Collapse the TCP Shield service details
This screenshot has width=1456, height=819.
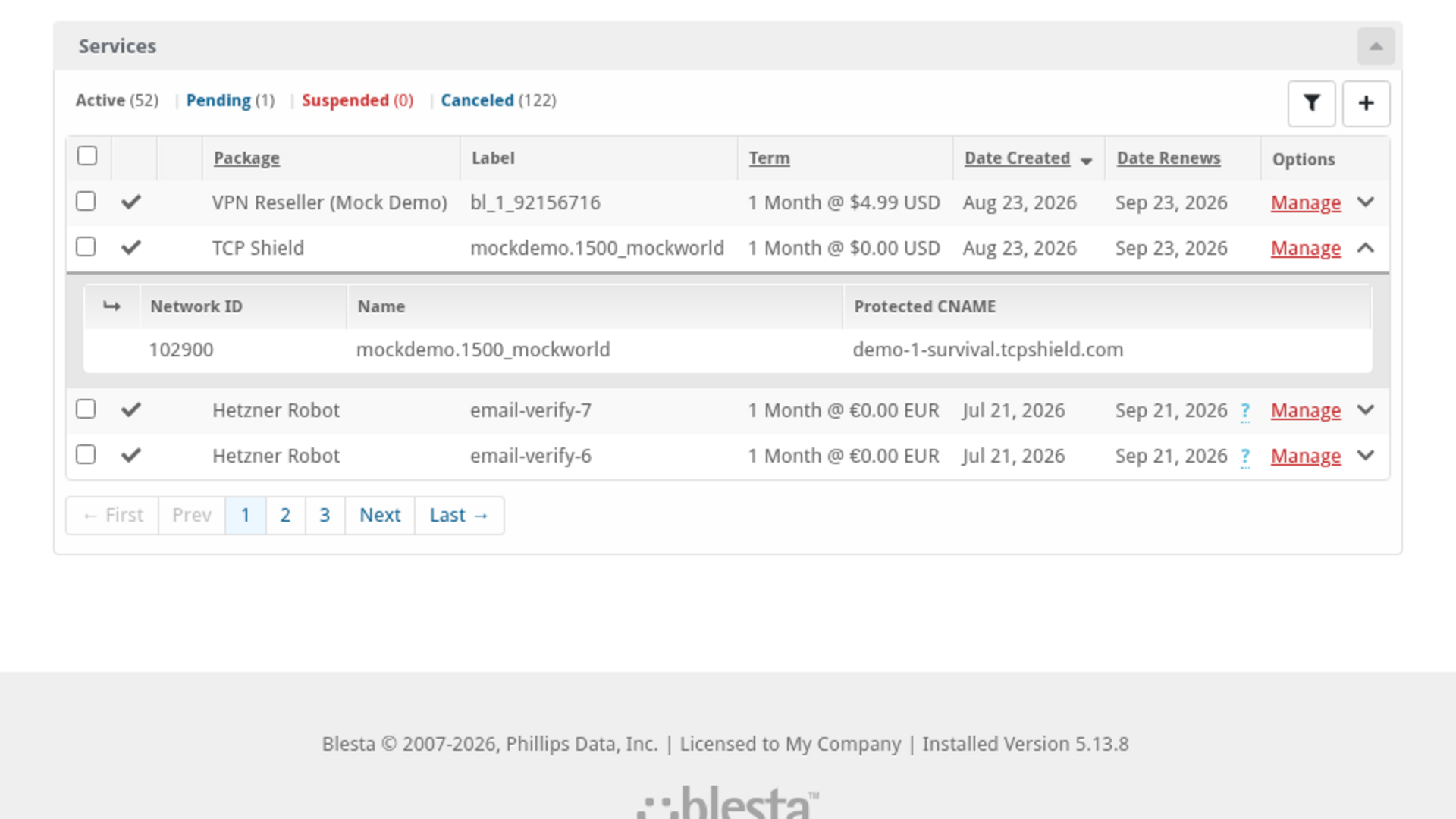point(1365,247)
